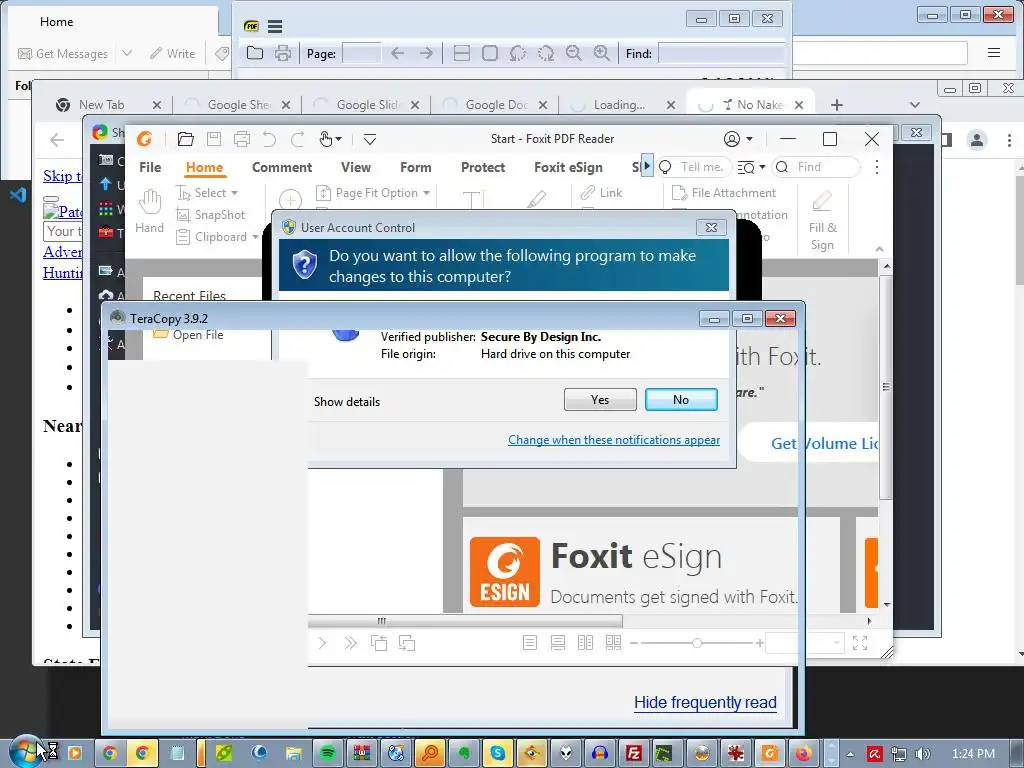
Task: Switch to Comment tab in Foxit
Action: [282, 167]
